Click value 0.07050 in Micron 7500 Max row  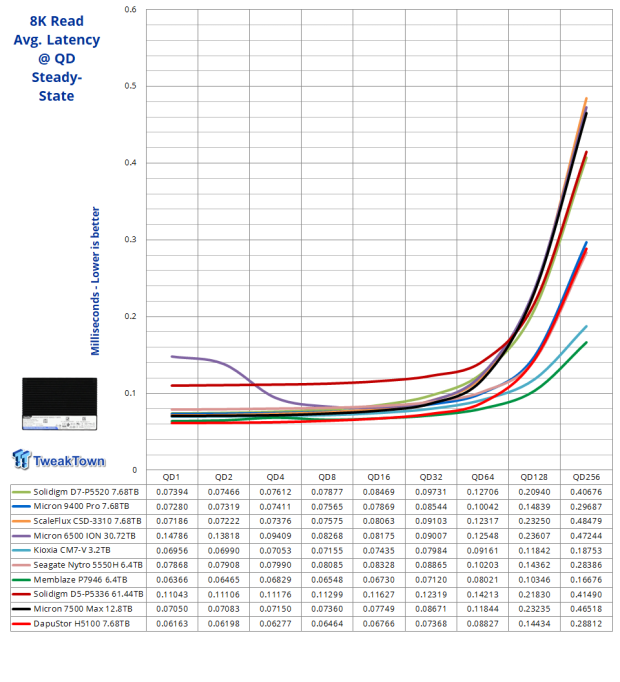point(172,609)
